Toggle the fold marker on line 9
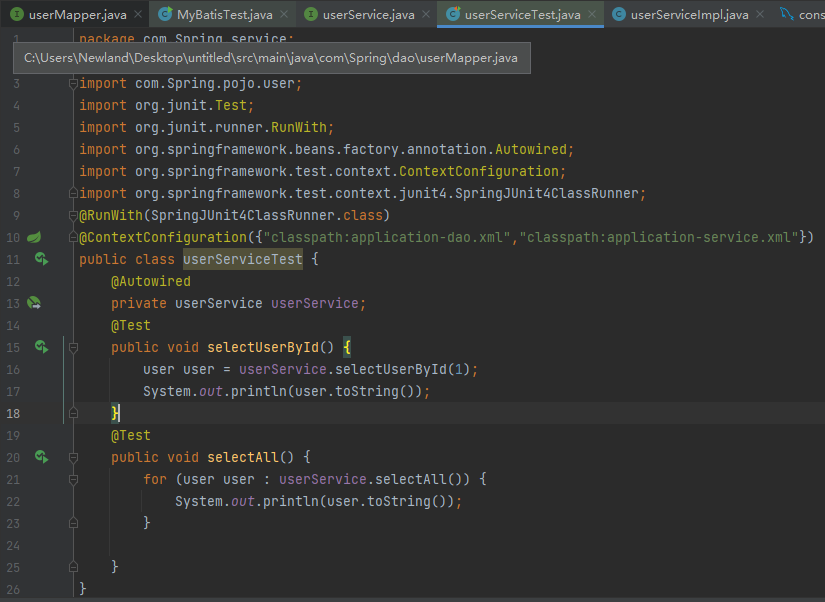The image size is (825, 602). [x=74, y=215]
